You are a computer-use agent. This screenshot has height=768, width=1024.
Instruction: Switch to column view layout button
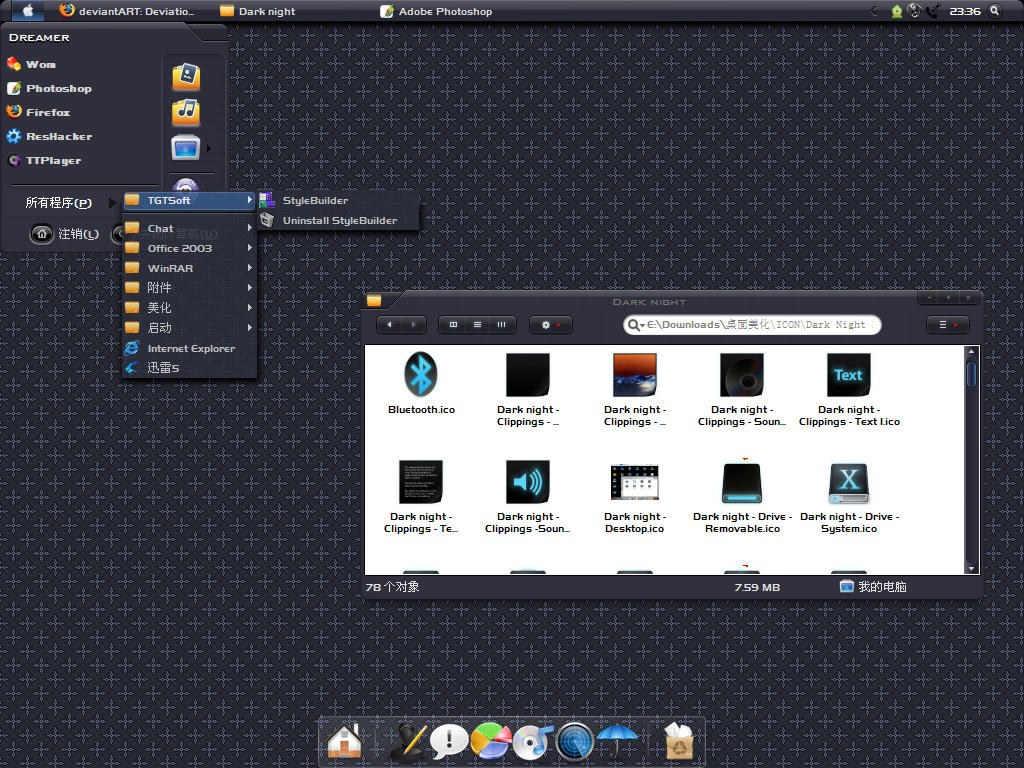click(x=502, y=325)
